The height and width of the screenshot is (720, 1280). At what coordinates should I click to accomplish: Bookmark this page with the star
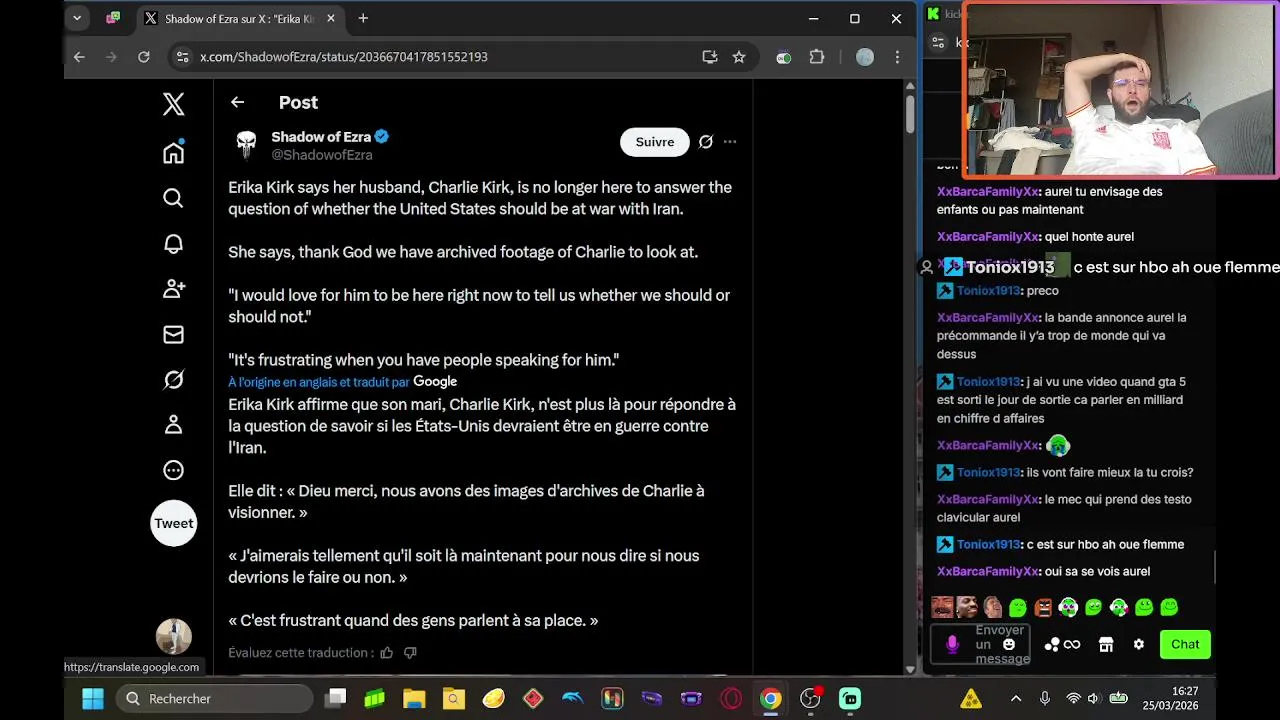coord(739,57)
